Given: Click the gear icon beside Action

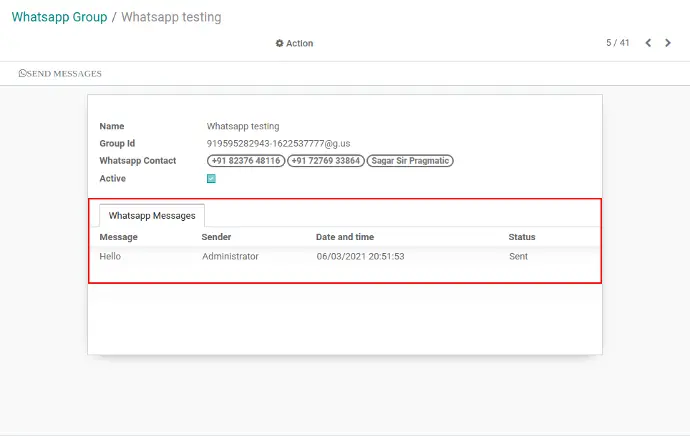Looking at the screenshot, I should click(x=279, y=43).
